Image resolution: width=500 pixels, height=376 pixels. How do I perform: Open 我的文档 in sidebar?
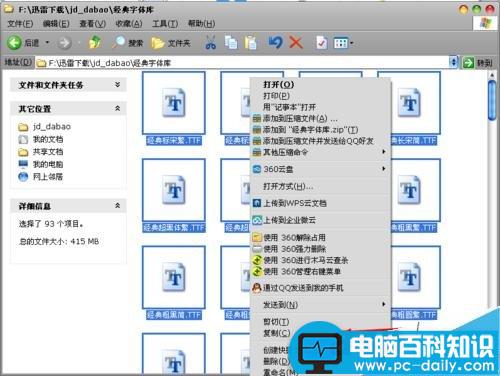[x=40, y=139]
